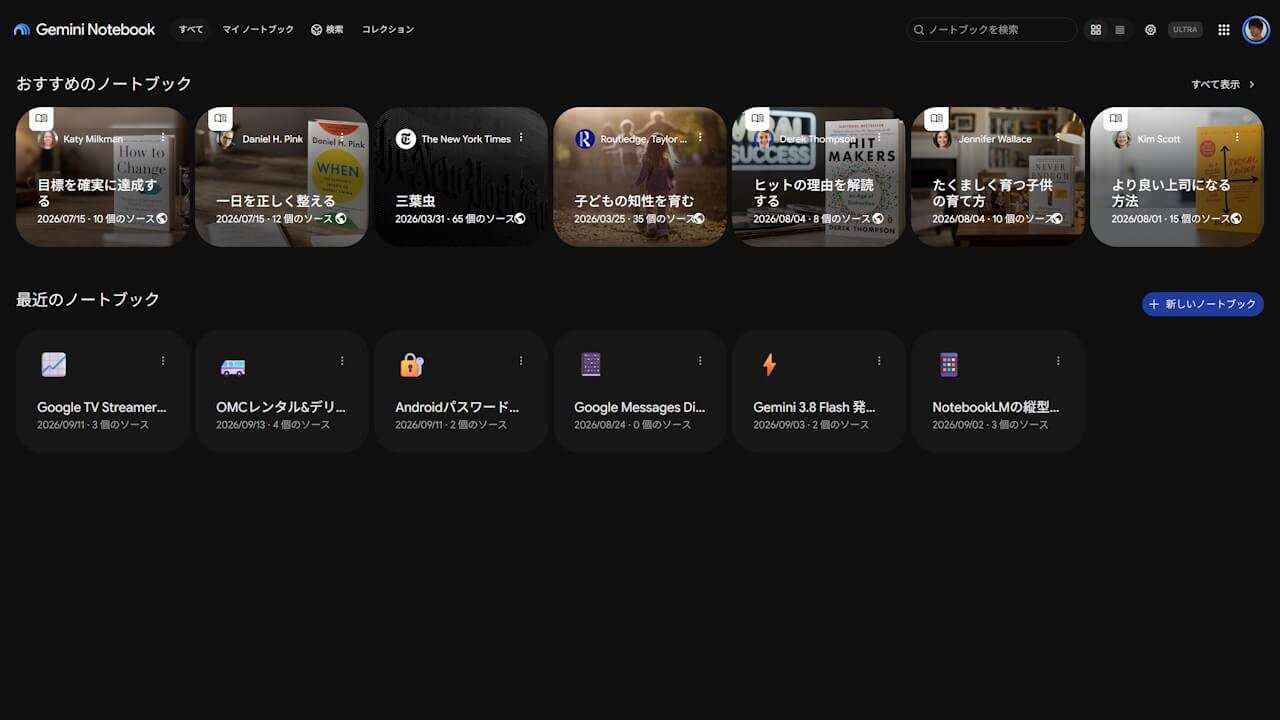Open the 目標を確実に達成する notebook

[103, 176]
